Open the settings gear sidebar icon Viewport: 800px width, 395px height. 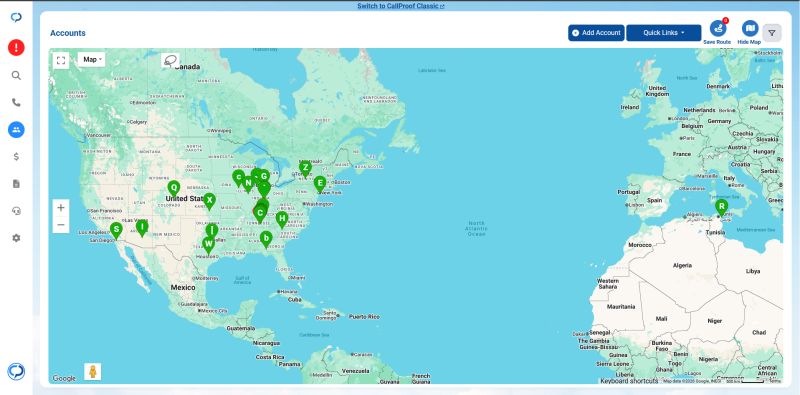point(16,238)
